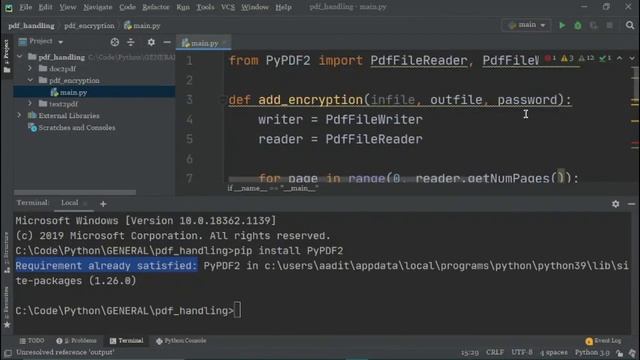Toggle the Project side tool window strip
Image resolution: width=640 pixels, height=360 pixels.
click(7, 56)
